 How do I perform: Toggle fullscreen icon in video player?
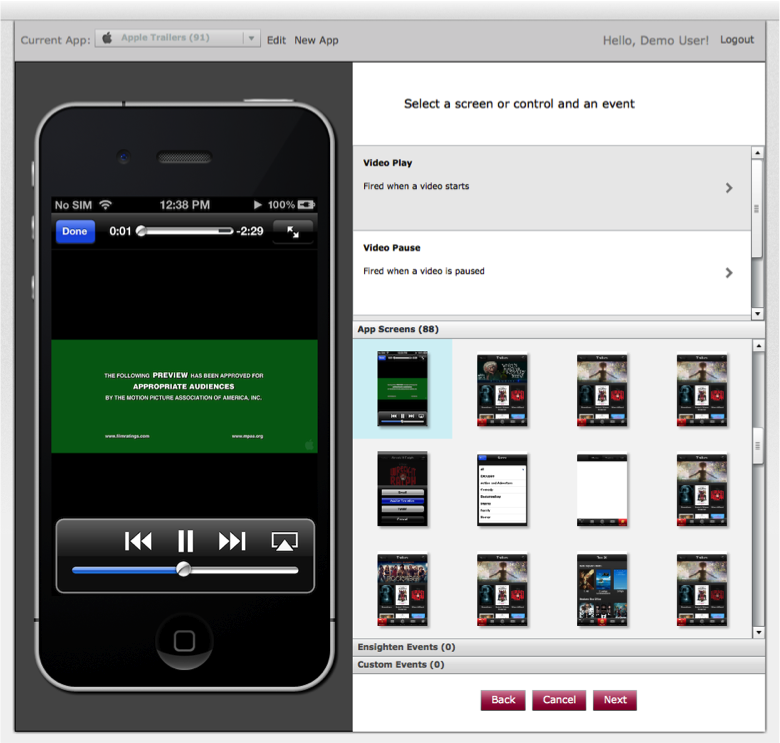[x=293, y=231]
